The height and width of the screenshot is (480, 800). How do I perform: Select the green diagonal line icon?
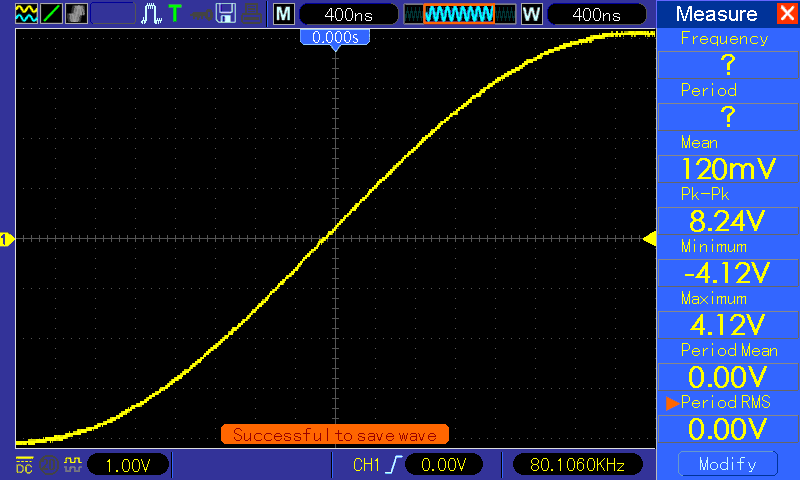click(x=51, y=13)
